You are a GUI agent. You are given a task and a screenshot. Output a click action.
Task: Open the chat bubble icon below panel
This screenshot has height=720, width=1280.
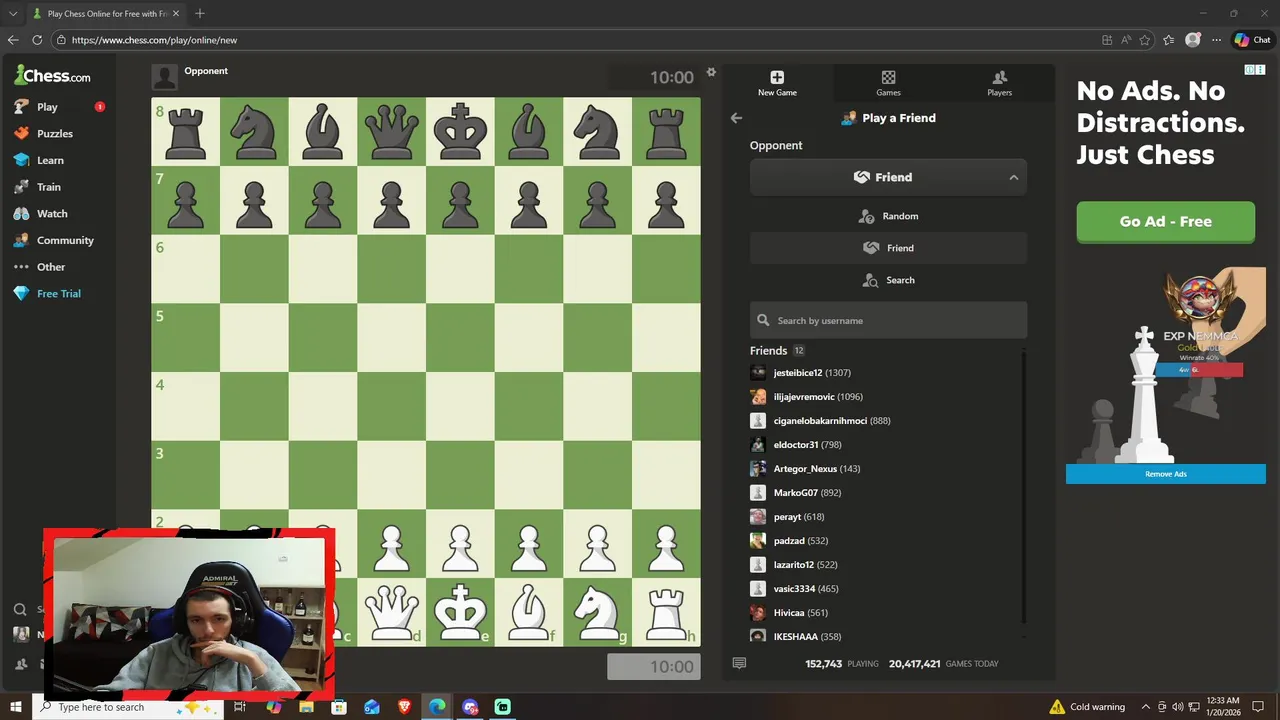[x=739, y=663]
